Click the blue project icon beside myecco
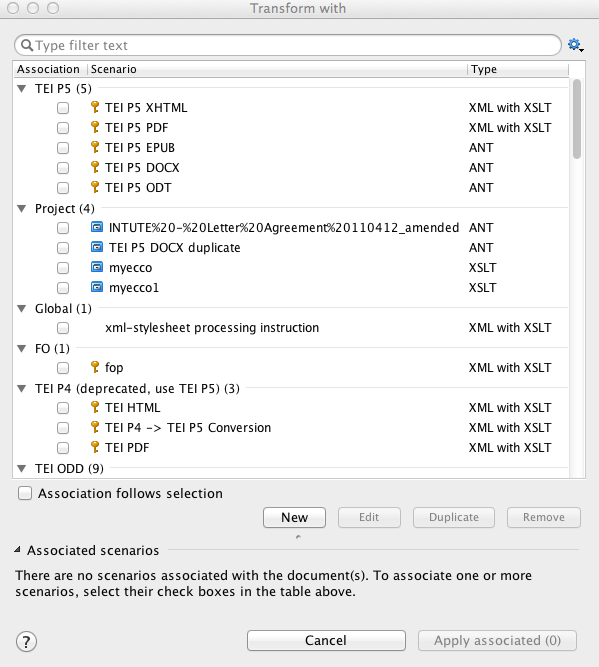This screenshot has width=599, height=667. point(97,267)
